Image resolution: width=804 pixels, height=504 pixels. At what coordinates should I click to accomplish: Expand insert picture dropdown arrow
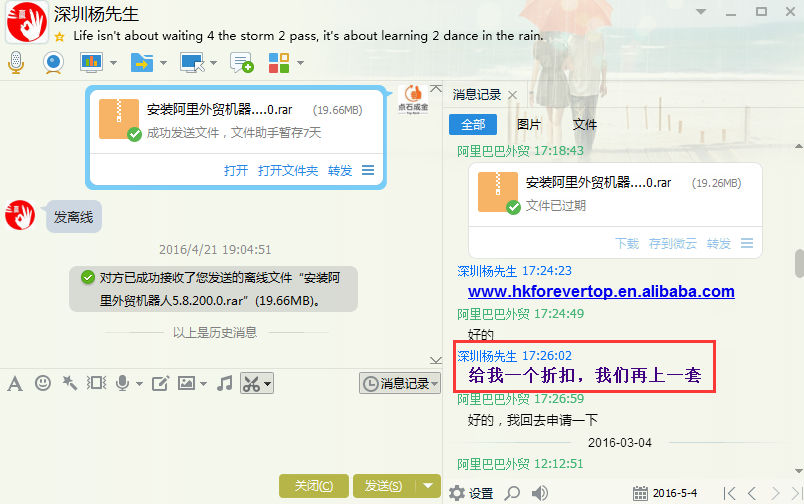point(203,384)
